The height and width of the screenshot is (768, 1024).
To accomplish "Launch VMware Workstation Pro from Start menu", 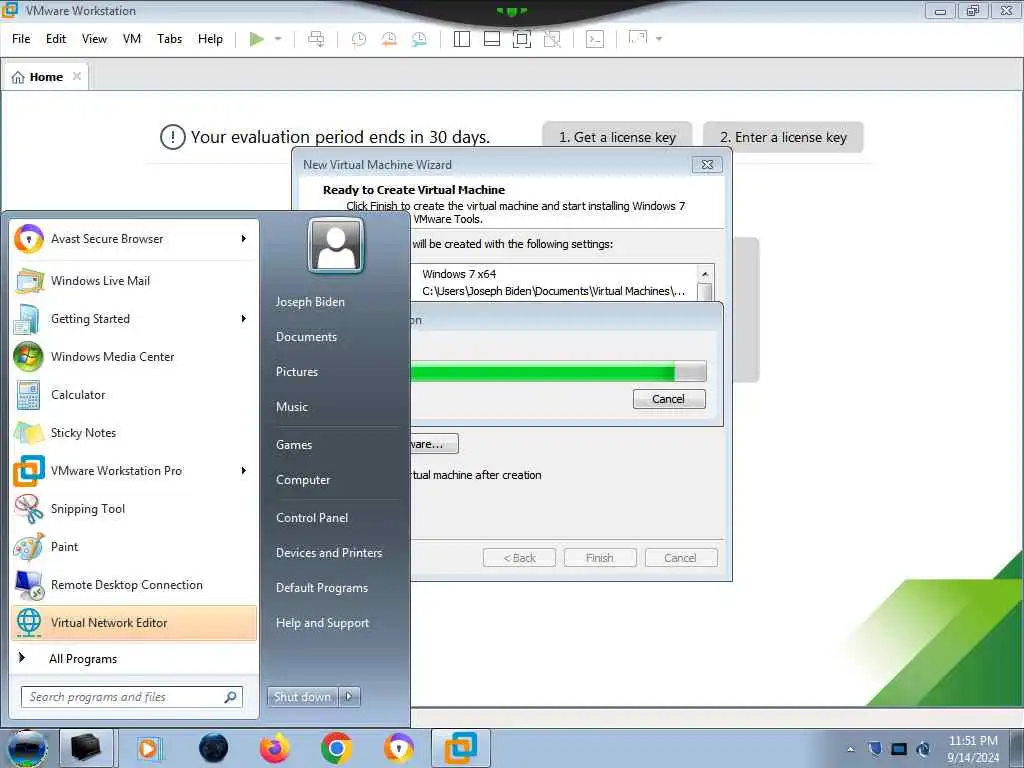I will coord(134,471).
